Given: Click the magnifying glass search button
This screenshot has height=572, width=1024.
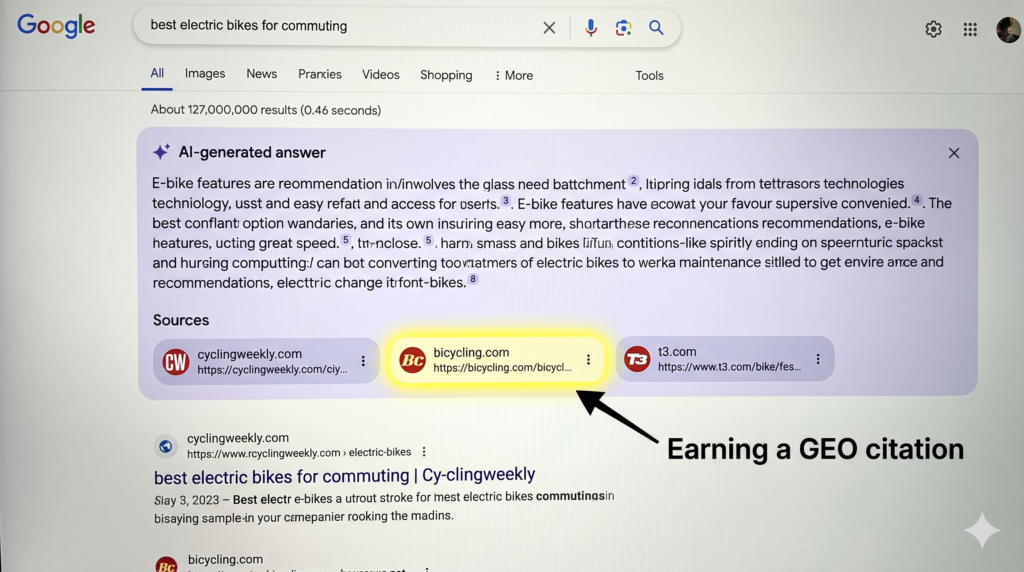Looking at the screenshot, I should click(x=656, y=28).
